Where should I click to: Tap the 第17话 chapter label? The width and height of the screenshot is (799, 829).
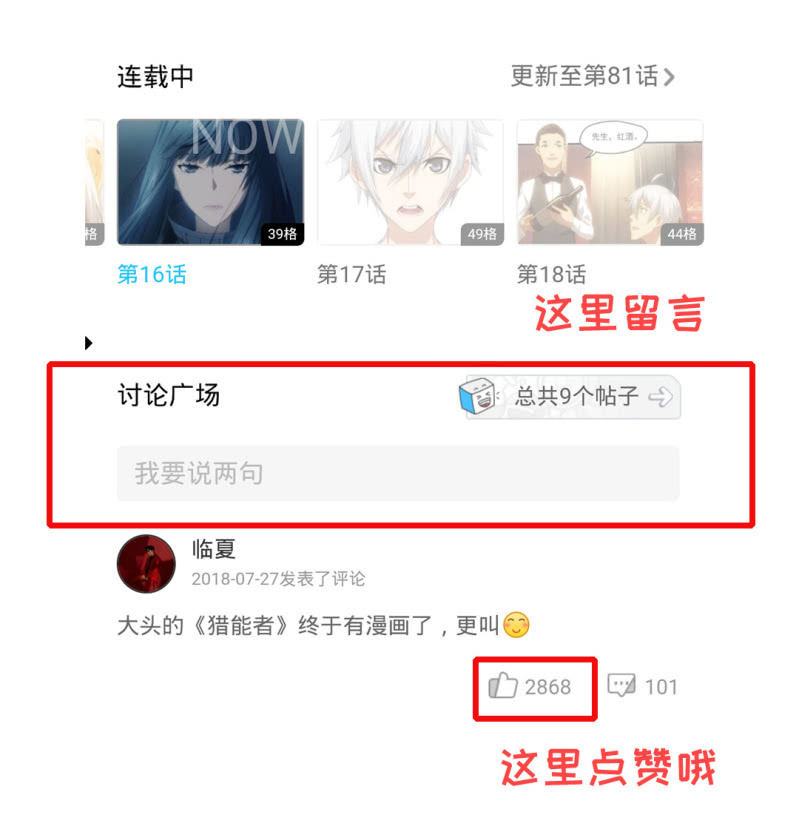point(352,275)
